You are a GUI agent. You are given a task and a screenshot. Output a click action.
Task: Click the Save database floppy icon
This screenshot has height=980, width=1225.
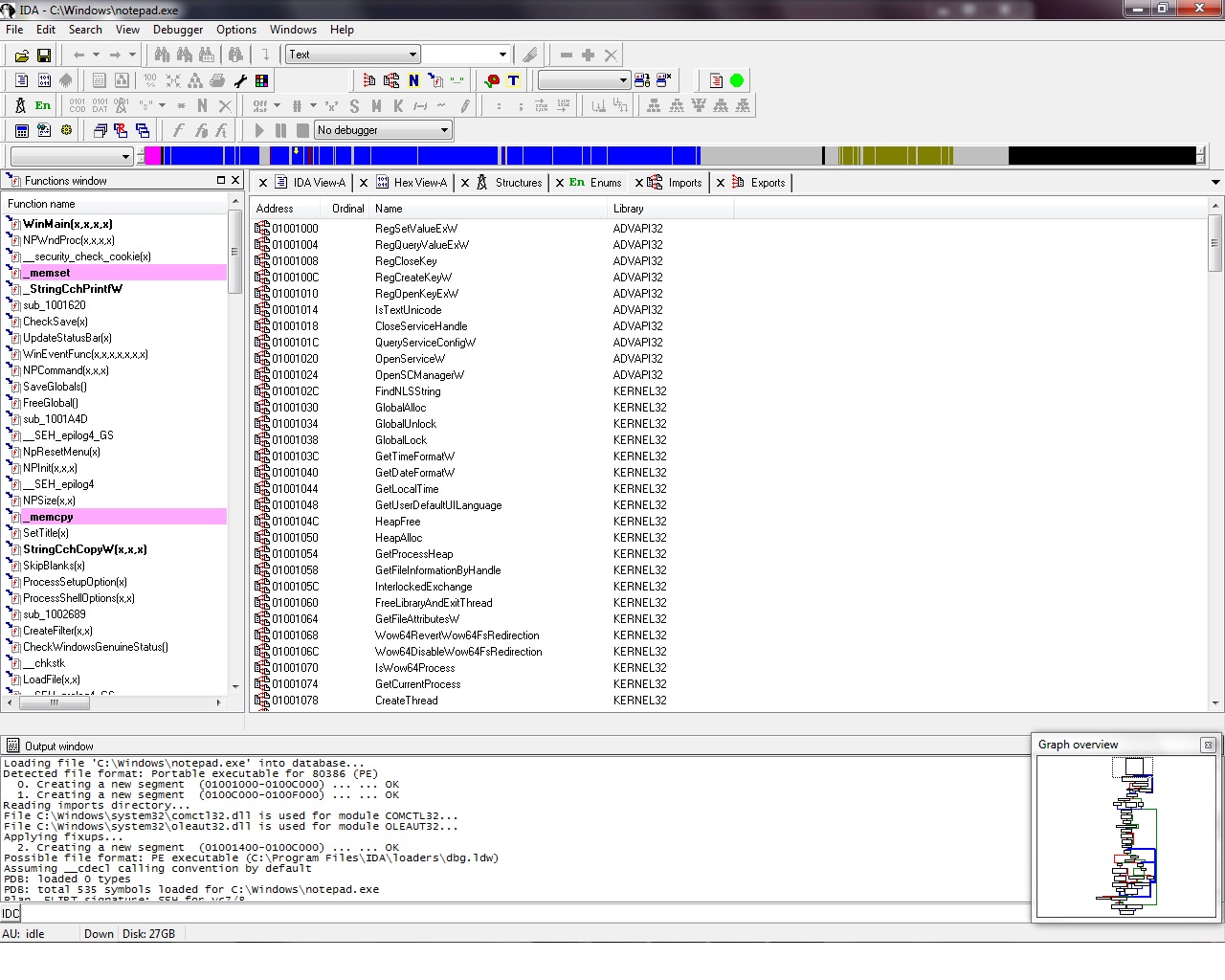click(x=43, y=56)
